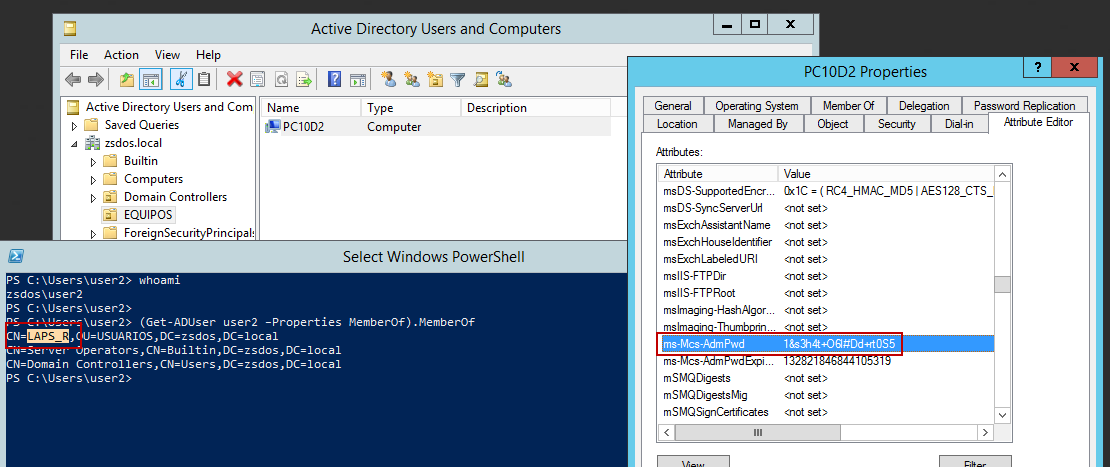1110x467 pixels.
Task: Click attribute list horizontal scrollbar left arrow
Action: [x=666, y=432]
